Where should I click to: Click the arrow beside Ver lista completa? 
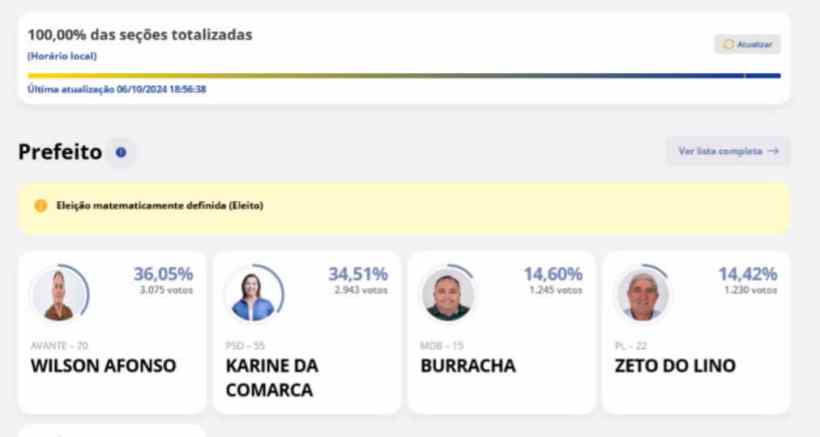click(x=773, y=151)
